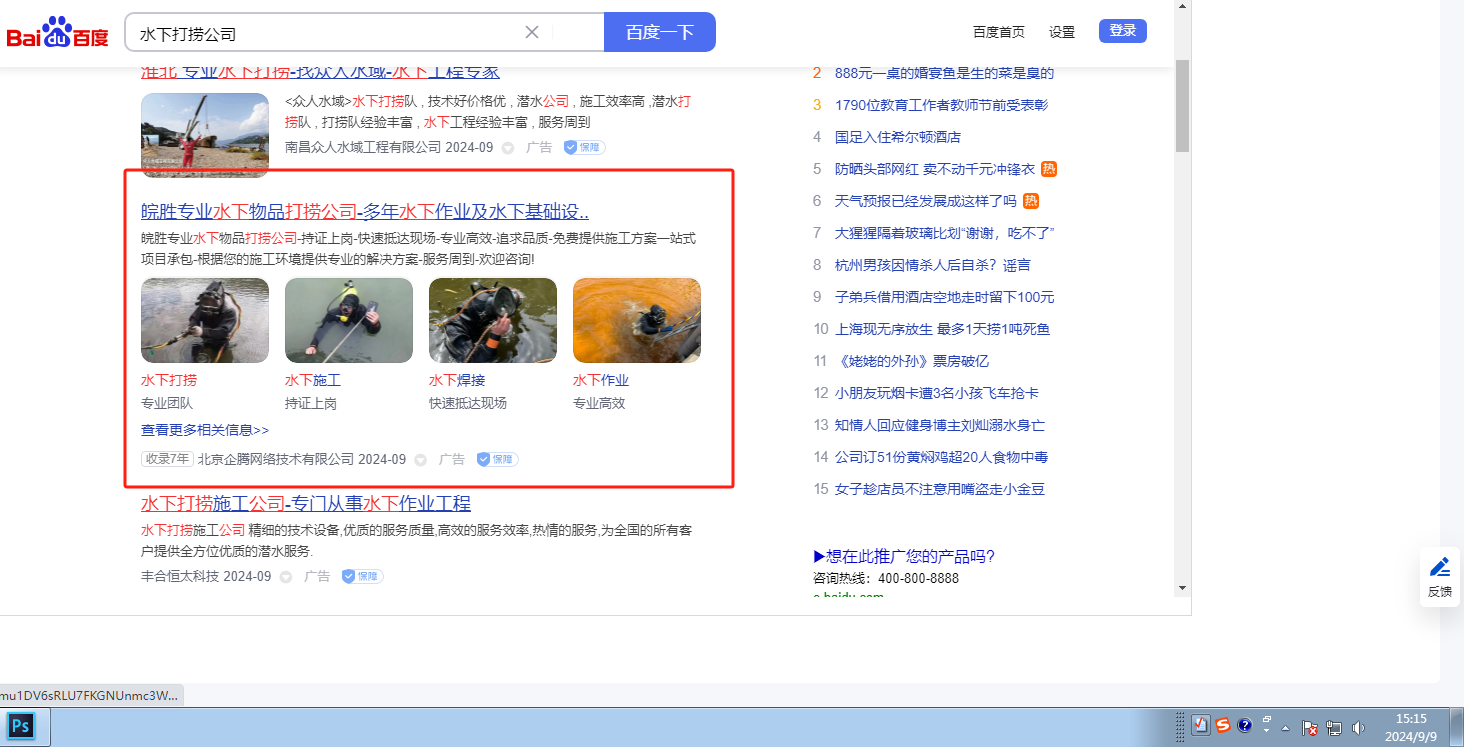
Task: Open the 水下打捞 diver image
Action: point(205,320)
